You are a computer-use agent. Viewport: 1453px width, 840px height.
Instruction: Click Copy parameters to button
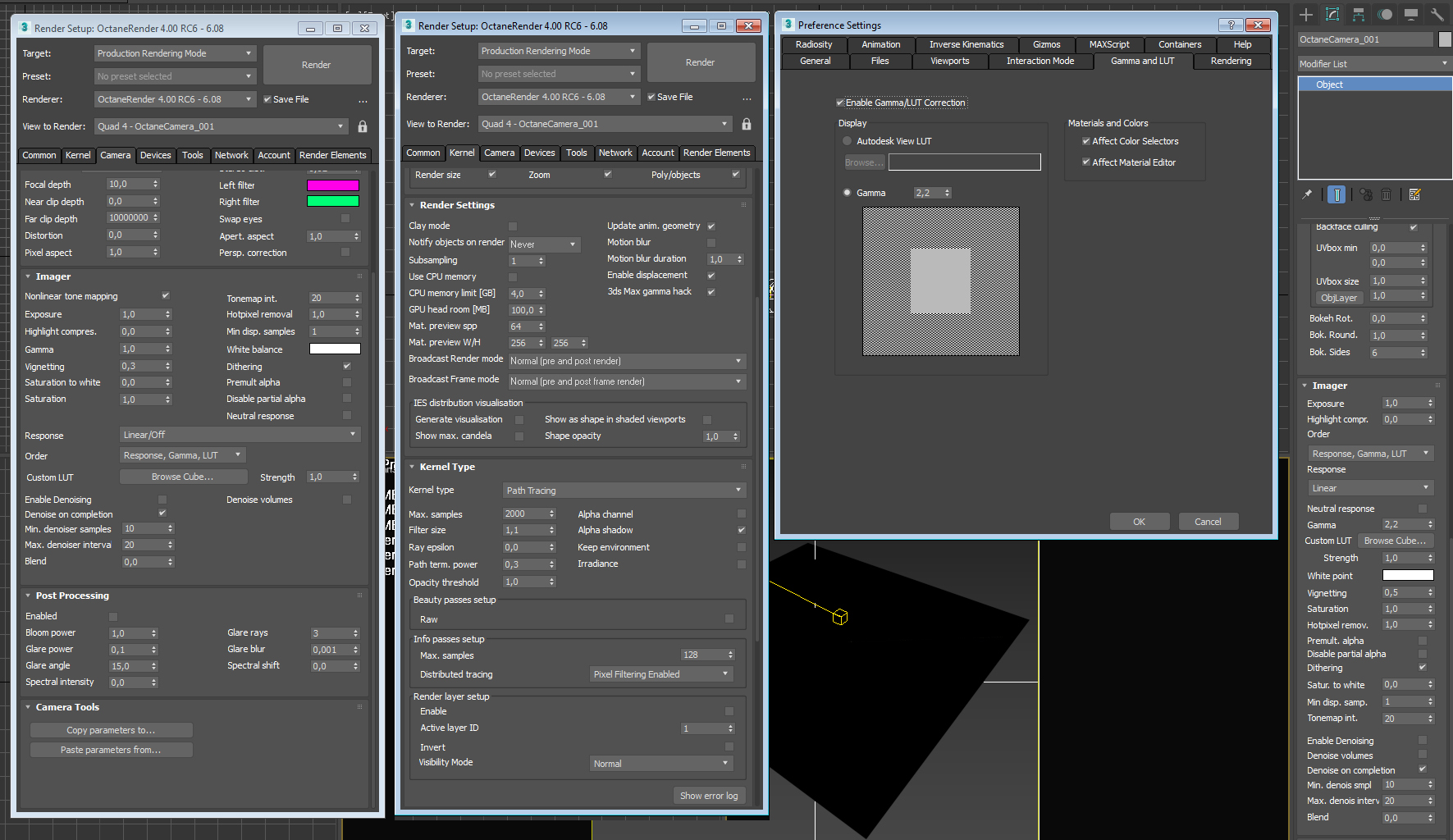click(111, 730)
